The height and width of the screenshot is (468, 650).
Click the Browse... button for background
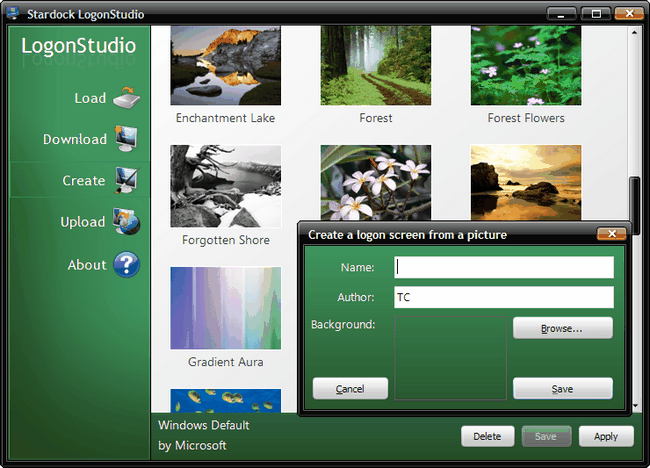[563, 328]
